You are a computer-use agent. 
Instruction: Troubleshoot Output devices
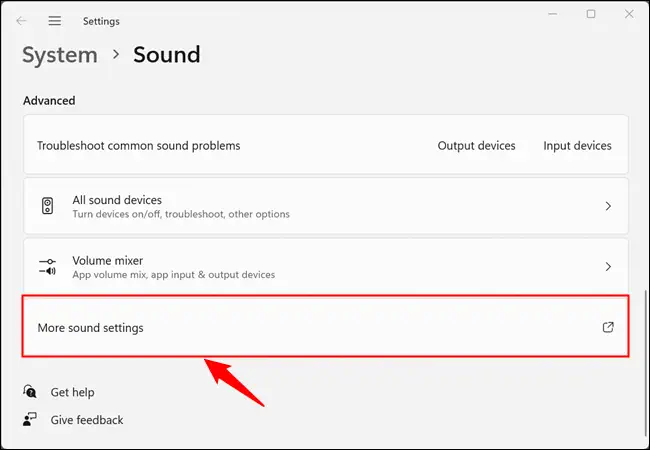[x=476, y=145]
